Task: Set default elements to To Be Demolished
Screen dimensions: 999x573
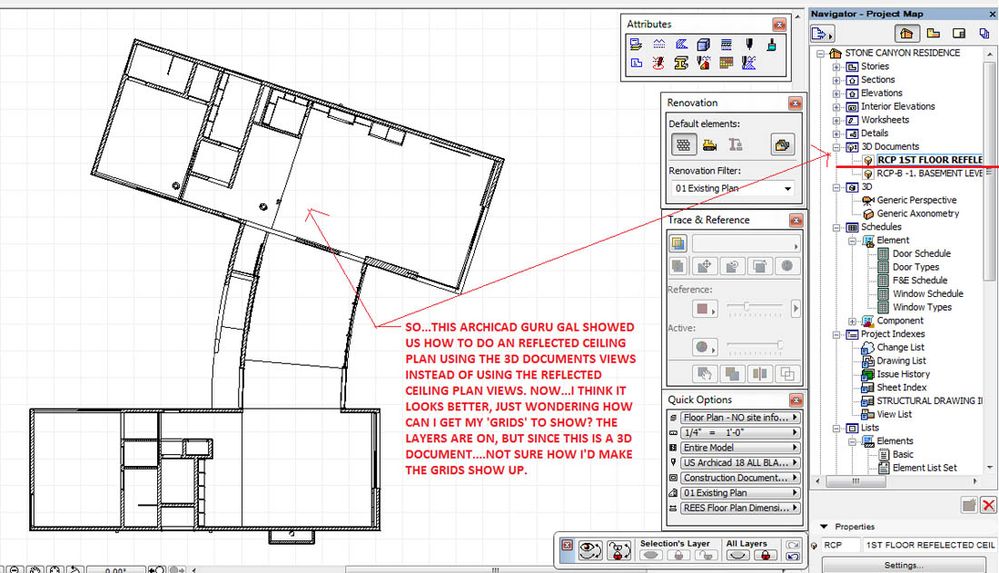Action: tap(709, 145)
